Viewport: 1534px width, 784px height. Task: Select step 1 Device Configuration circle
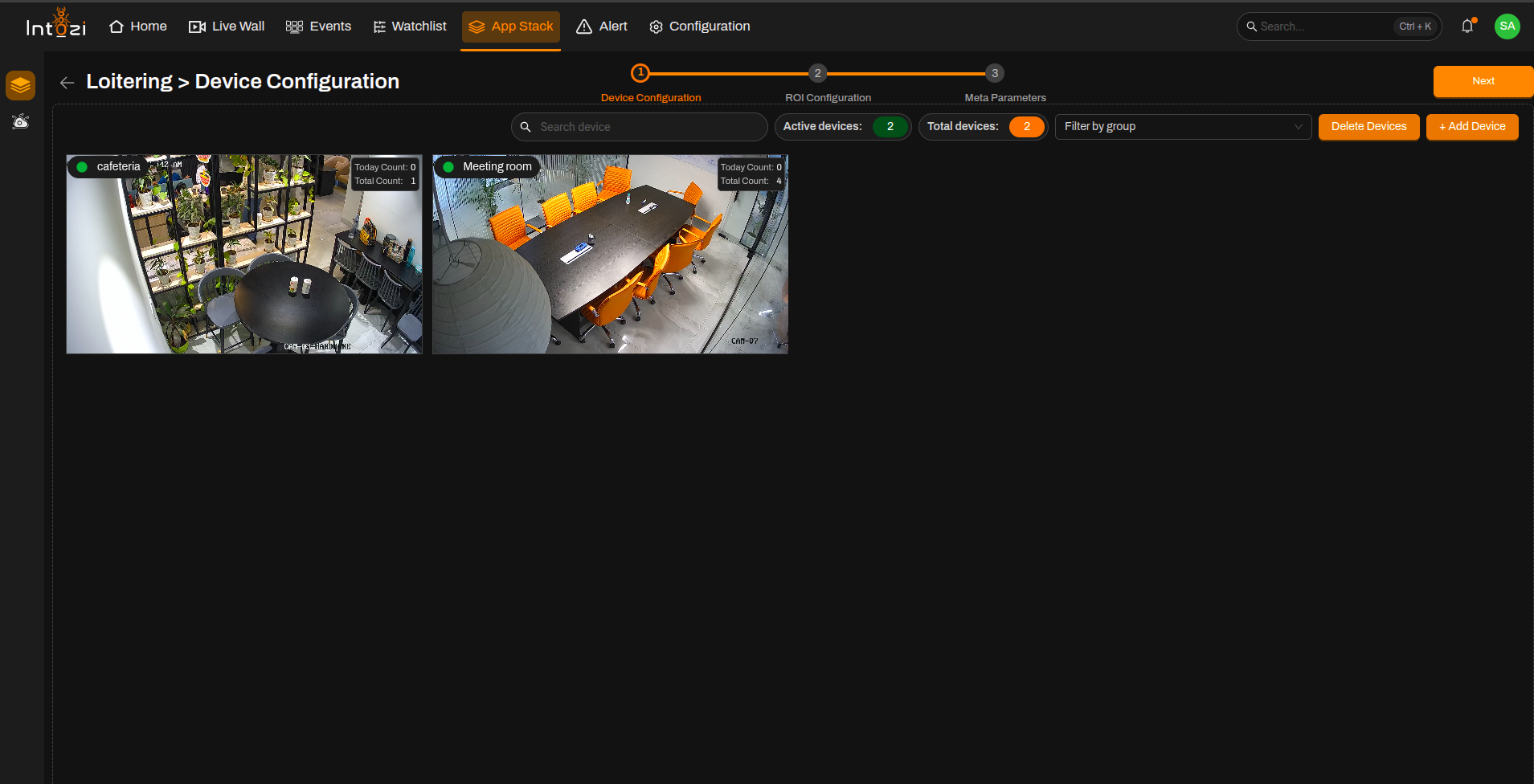[x=640, y=73]
